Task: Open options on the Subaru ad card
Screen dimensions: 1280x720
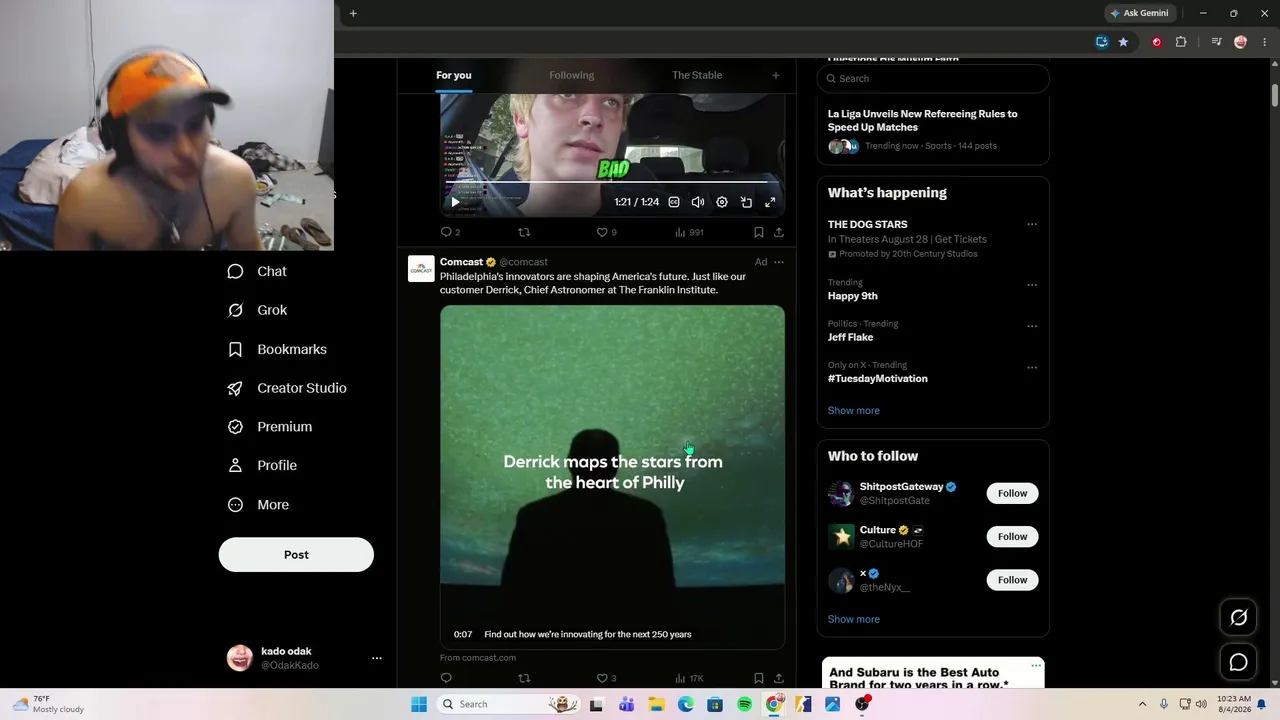Action: 1036,666
